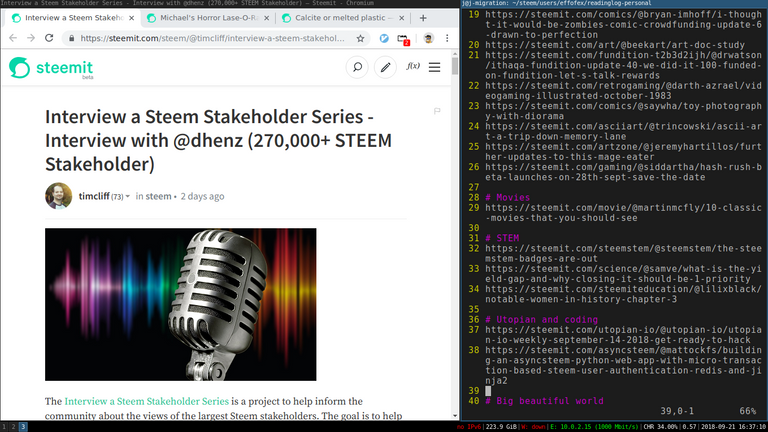This screenshot has height=432, width=768.
Task: Select the Interview a Steem Stakeholder tab
Action: (72, 18)
